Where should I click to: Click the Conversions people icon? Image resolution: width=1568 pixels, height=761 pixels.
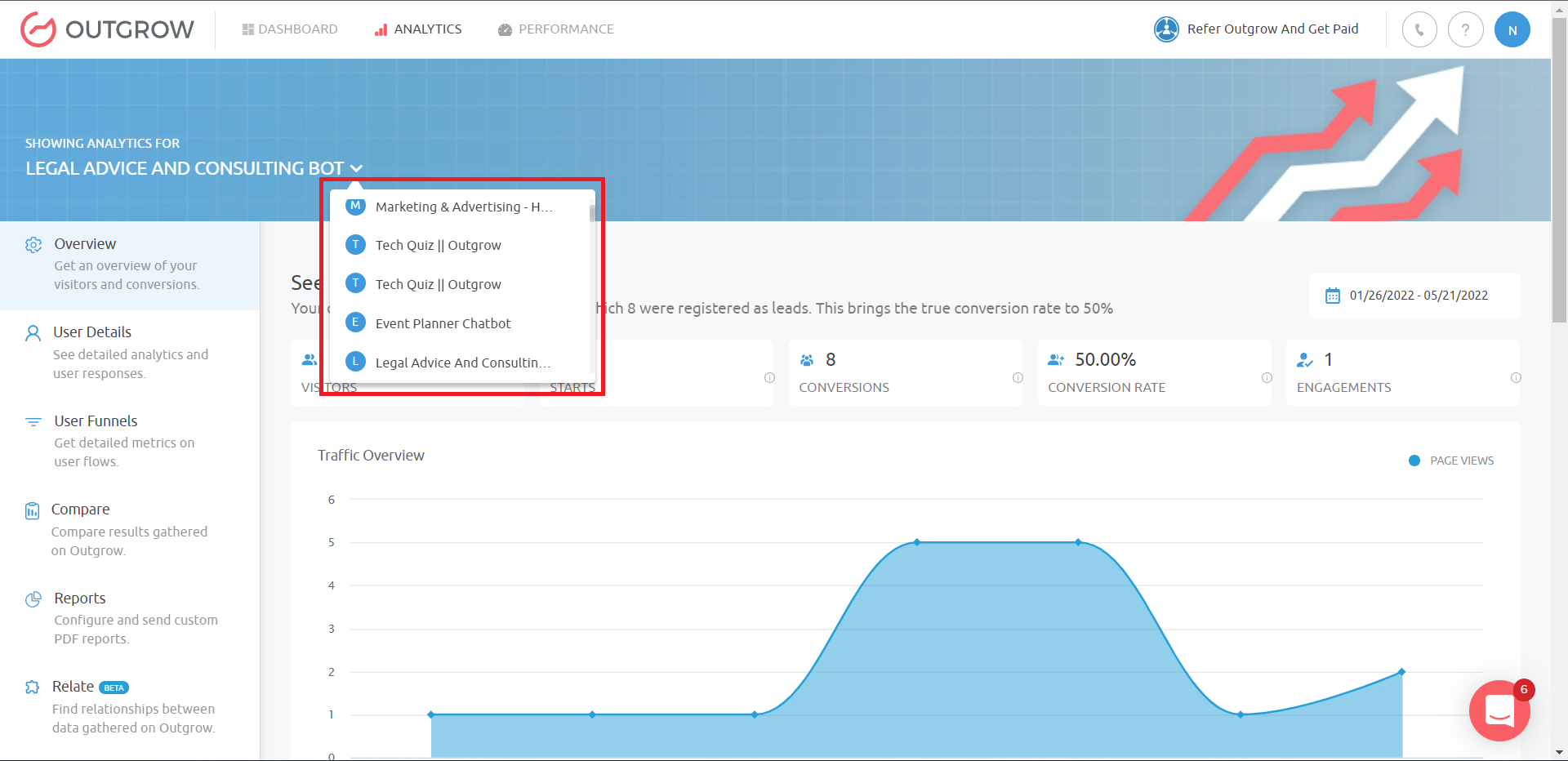[807, 360]
